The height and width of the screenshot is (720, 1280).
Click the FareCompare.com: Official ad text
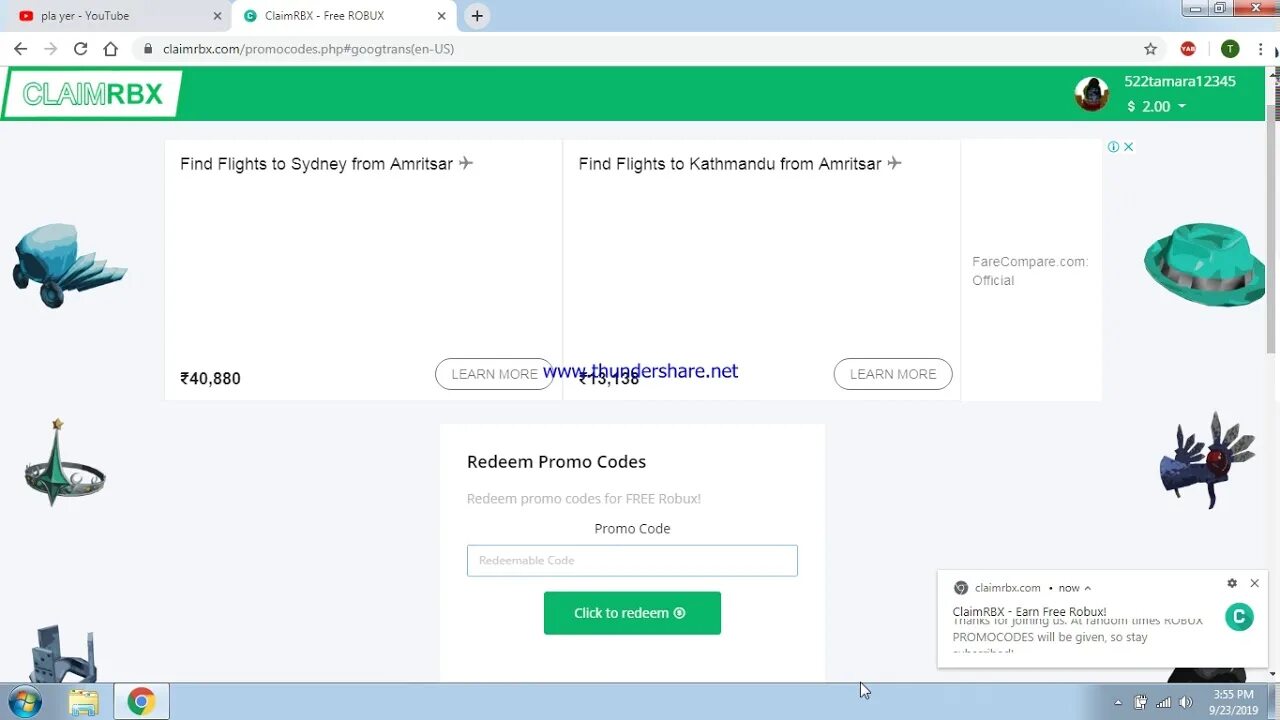point(1030,271)
